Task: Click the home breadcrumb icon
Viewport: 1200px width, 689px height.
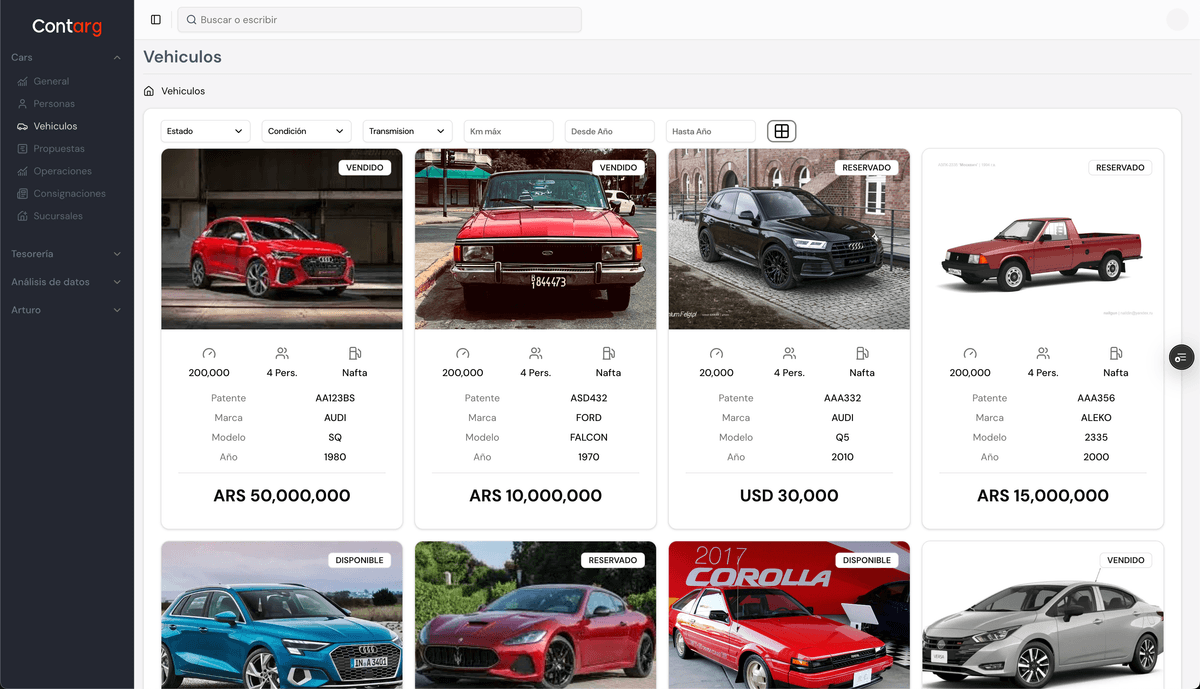Action: pos(149,91)
